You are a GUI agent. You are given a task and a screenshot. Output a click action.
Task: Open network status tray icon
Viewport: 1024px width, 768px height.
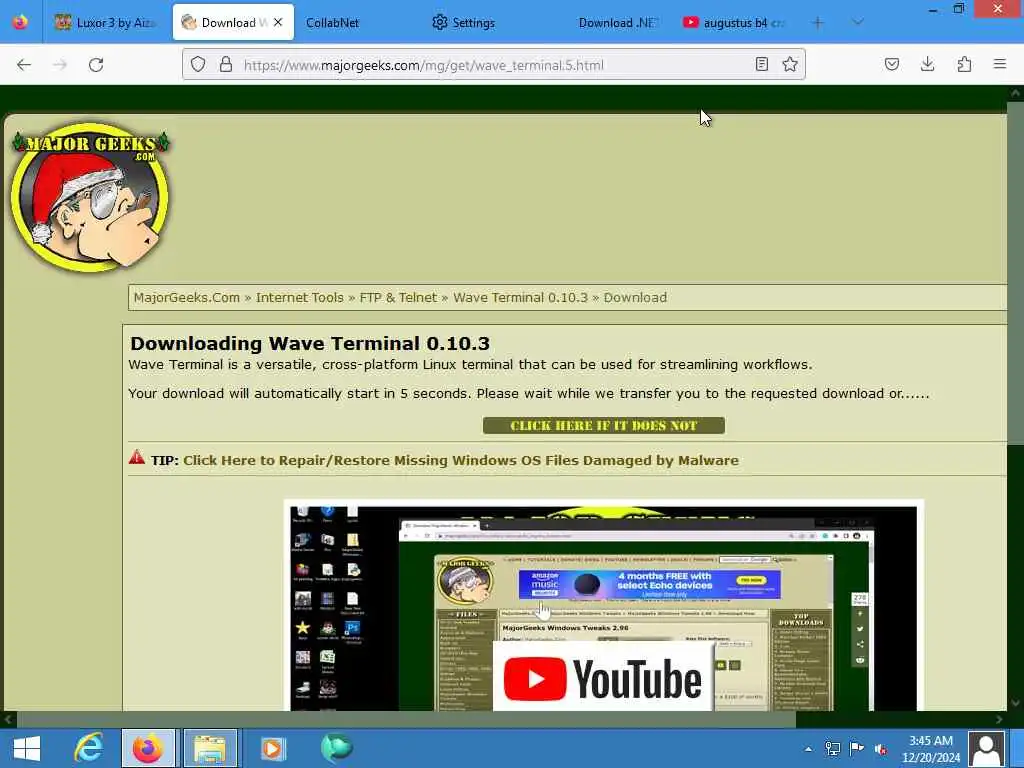[832, 748]
